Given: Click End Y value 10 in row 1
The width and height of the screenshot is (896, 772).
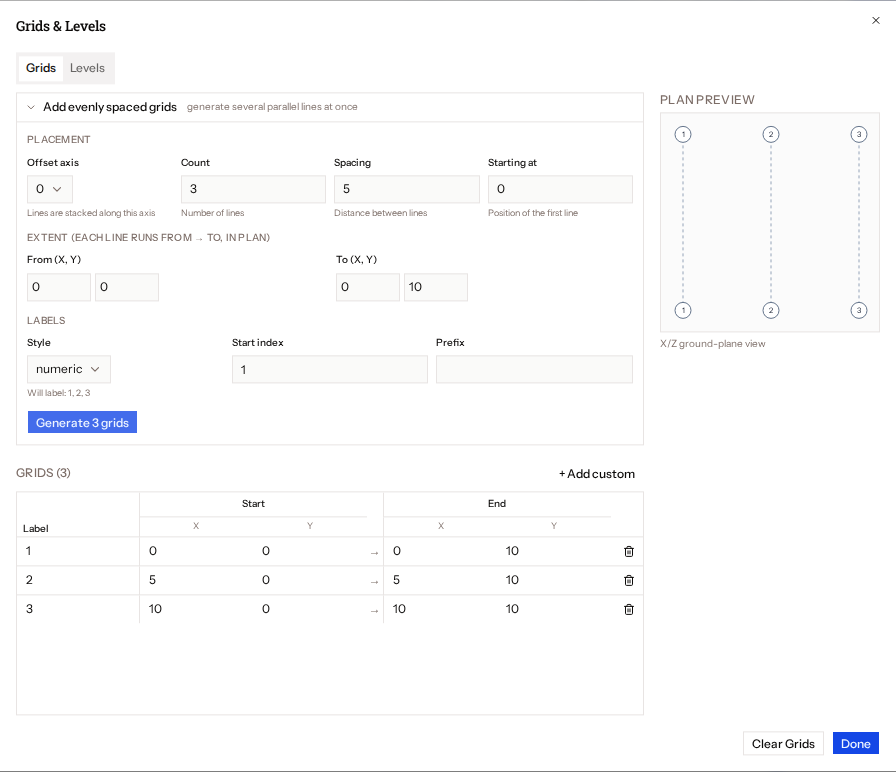Looking at the screenshot, I should (512, 551).
